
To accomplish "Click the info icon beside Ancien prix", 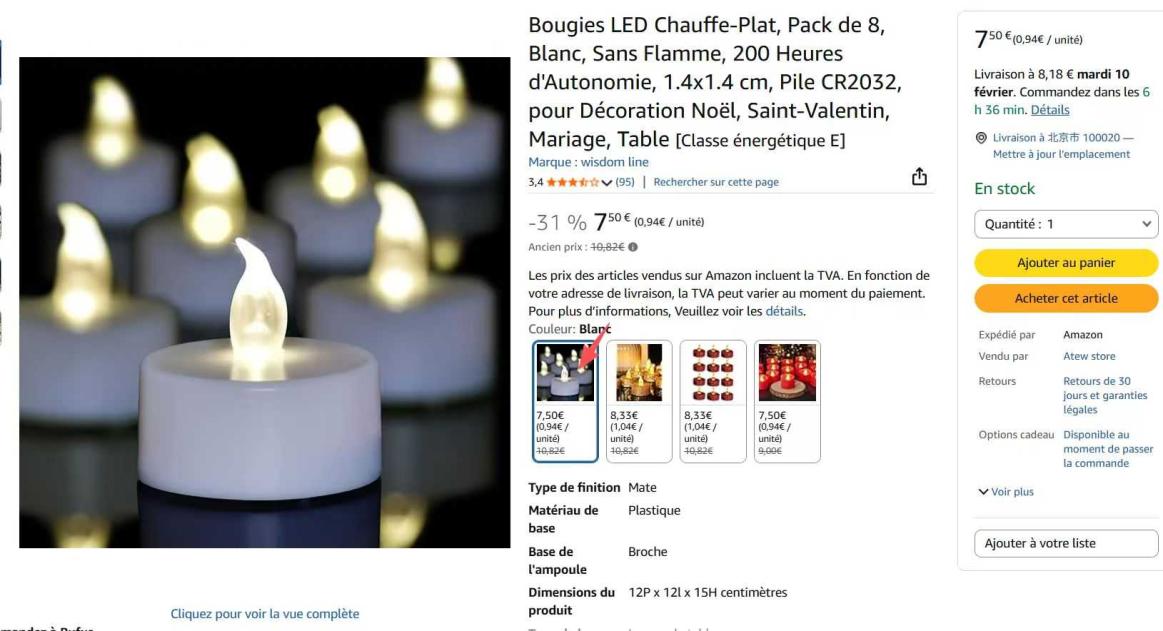I will (633, 247).
